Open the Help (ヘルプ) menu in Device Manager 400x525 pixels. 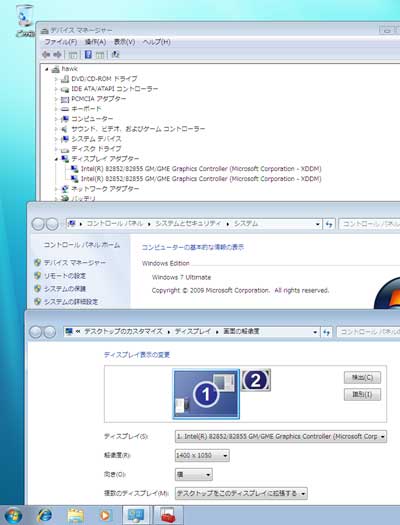(x=156, y=42)
